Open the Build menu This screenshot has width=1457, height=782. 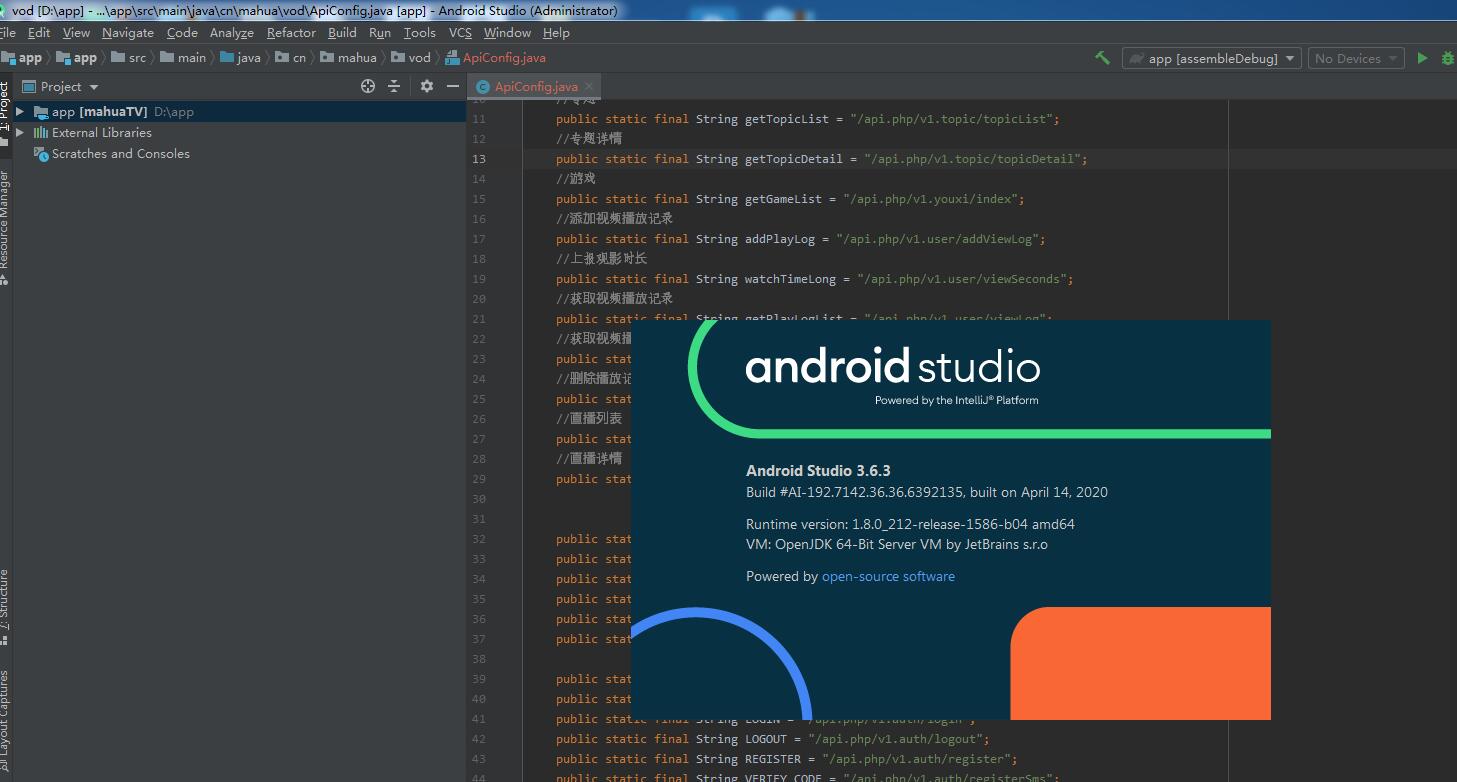(x=342, y=32)
